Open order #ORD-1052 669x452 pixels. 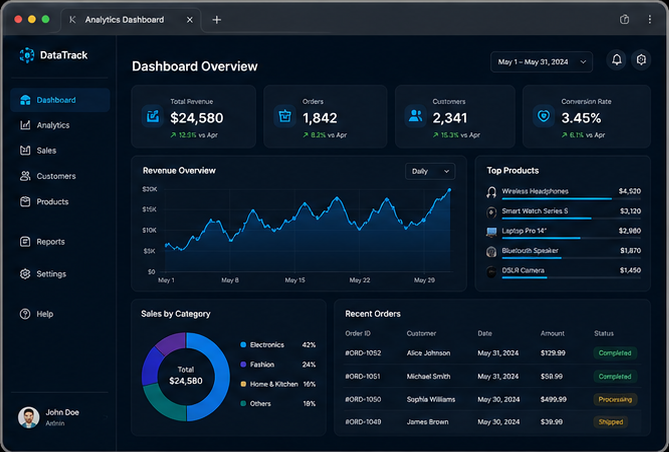(x=363, y=353)
